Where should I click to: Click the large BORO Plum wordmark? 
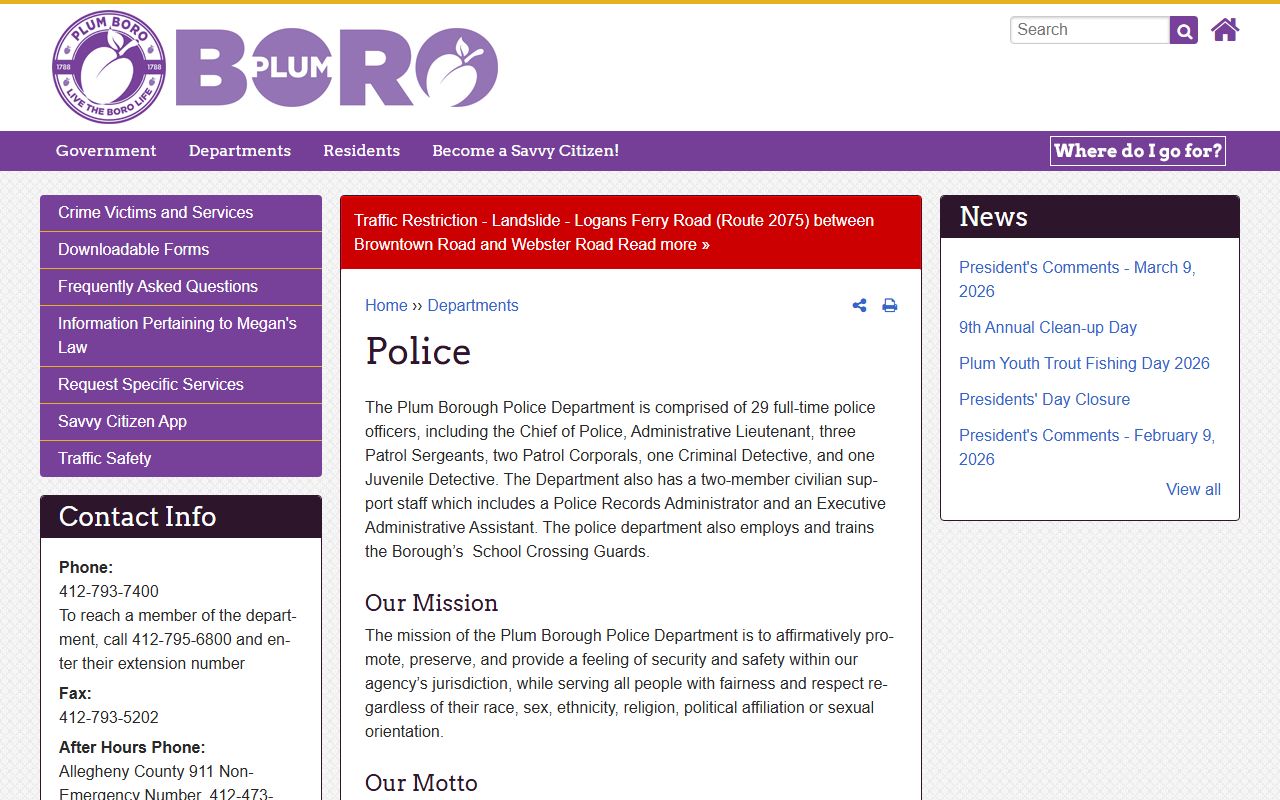coord(337,68)
